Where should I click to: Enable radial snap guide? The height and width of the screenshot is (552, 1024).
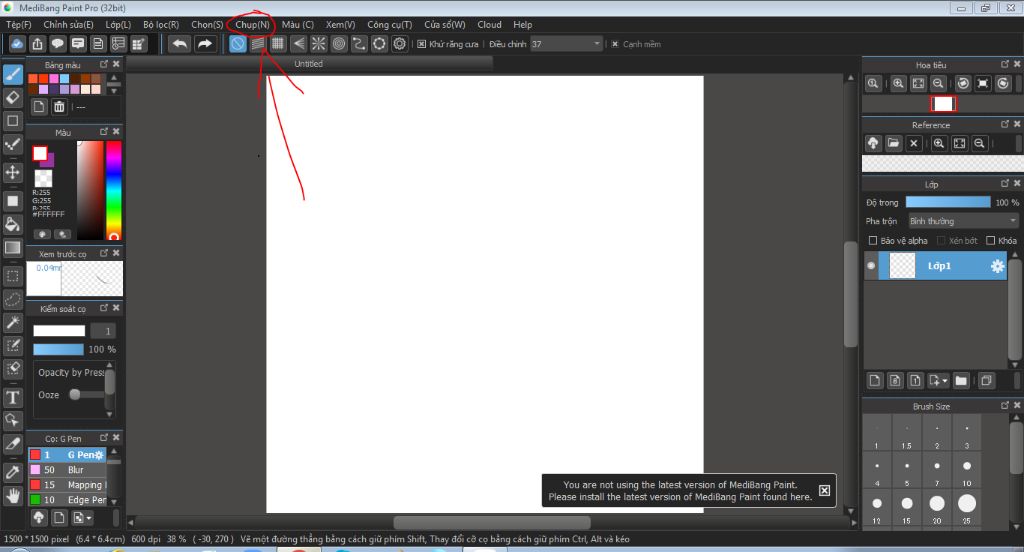pyautogui.click(x=319, y=44)
